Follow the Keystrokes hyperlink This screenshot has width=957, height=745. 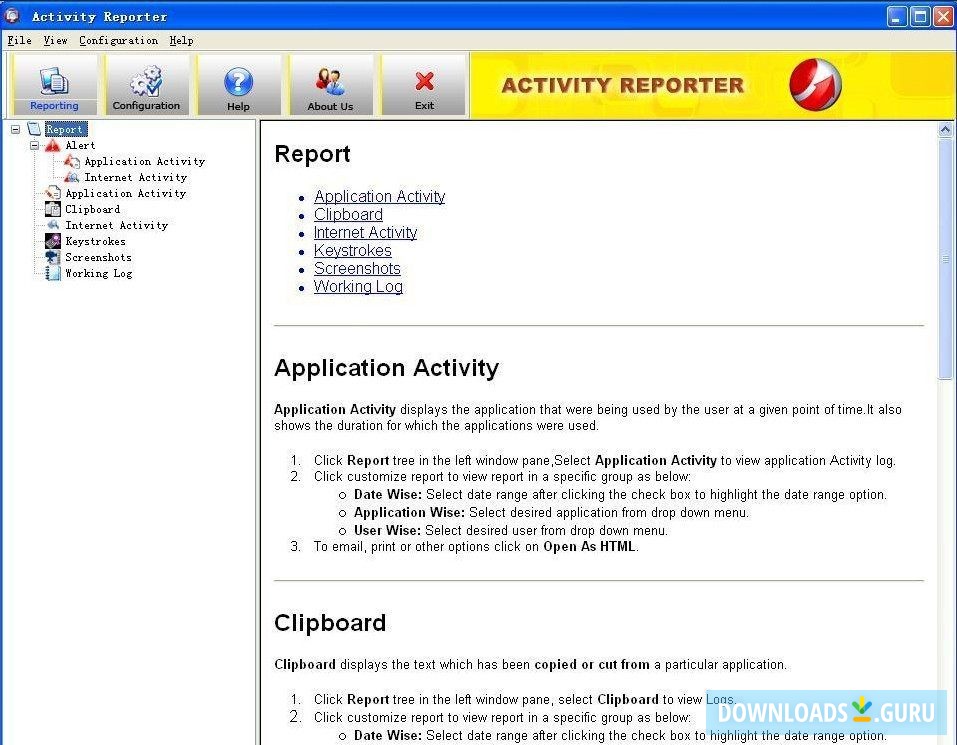click(352, 251)
